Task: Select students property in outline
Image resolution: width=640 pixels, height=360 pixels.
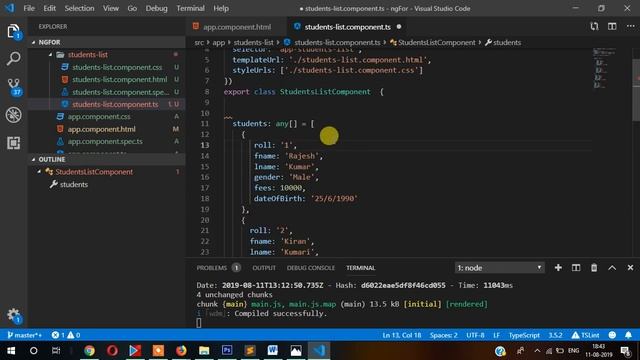Action: (73, 184)
